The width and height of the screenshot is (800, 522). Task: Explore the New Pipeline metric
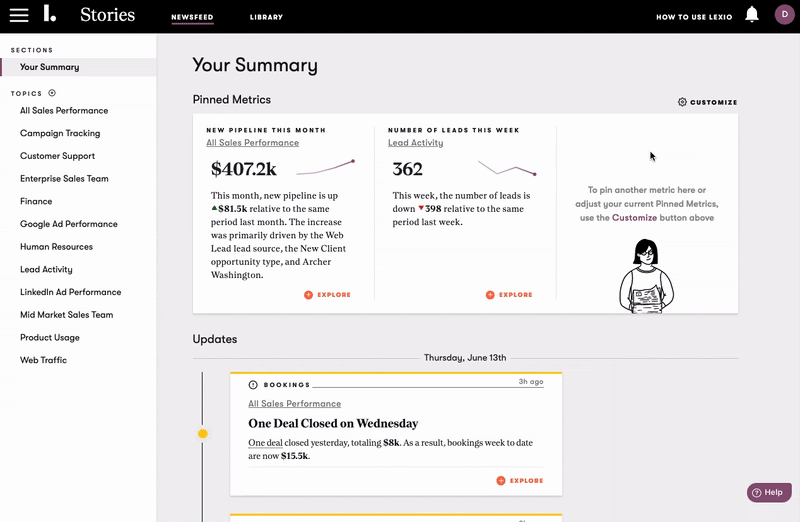pos(327,295)
